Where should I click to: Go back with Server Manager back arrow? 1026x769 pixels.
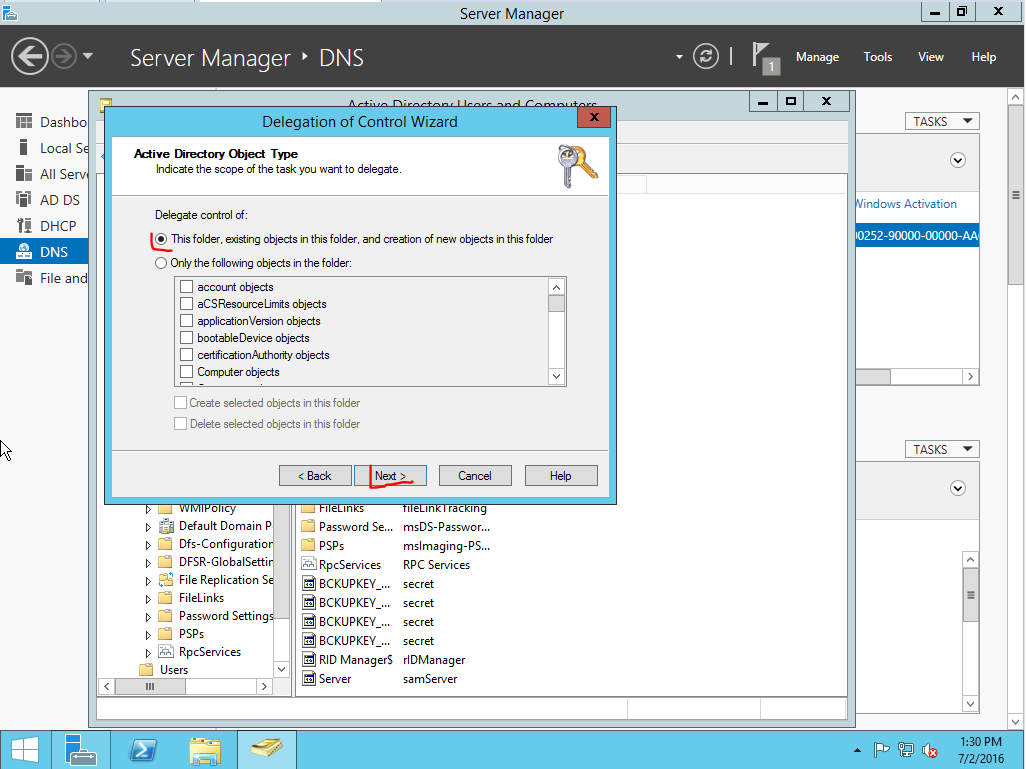point(29,56)
